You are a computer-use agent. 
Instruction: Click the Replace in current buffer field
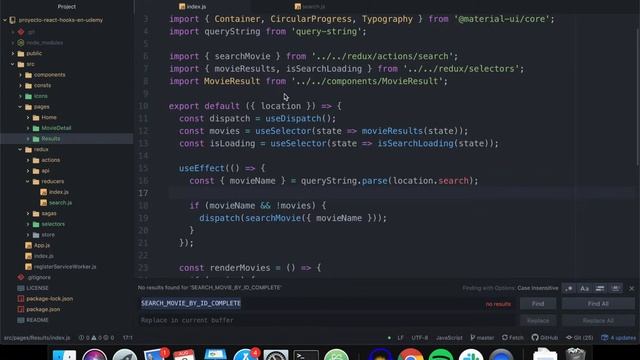click(x=327, y=320)
